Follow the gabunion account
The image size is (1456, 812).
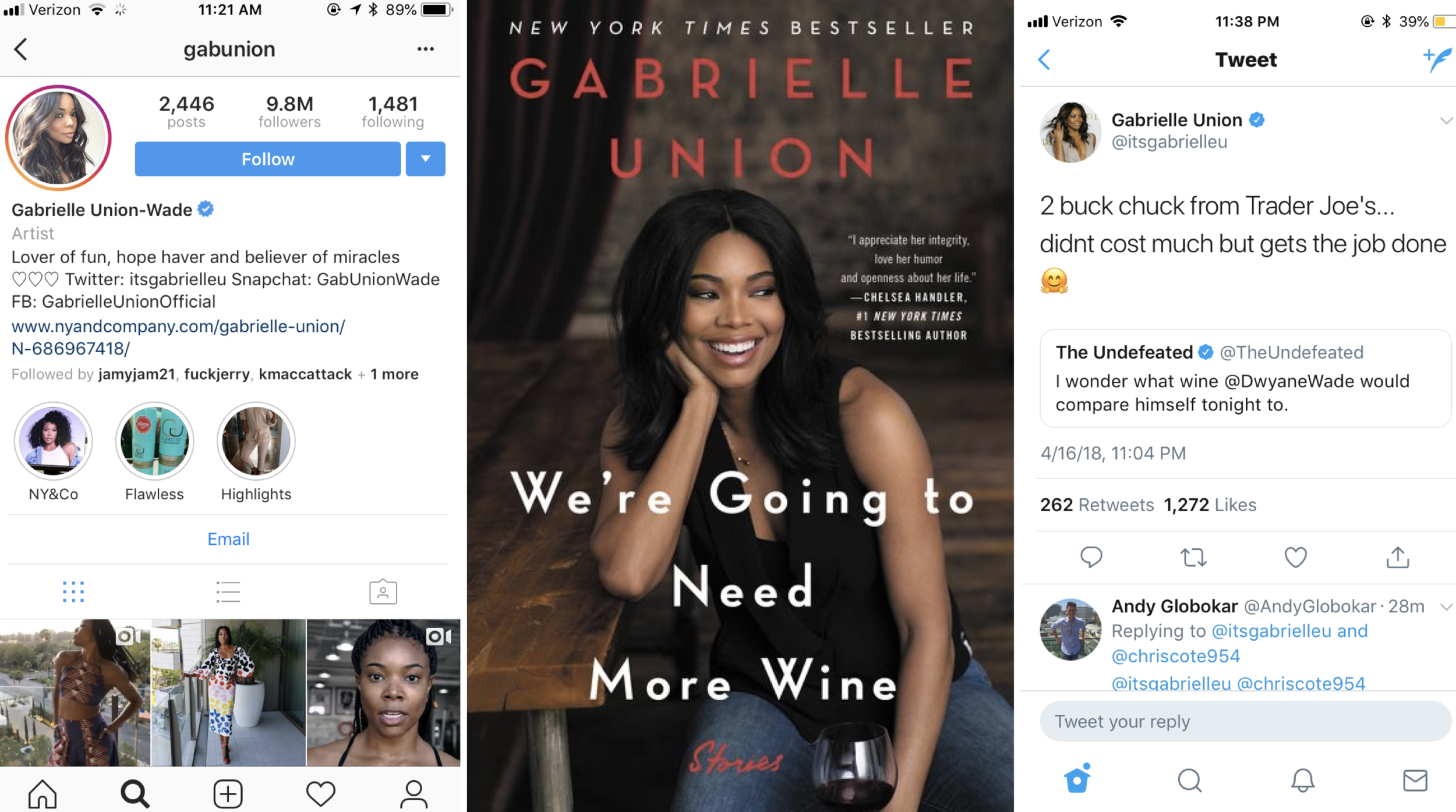(x=268, y=159)
